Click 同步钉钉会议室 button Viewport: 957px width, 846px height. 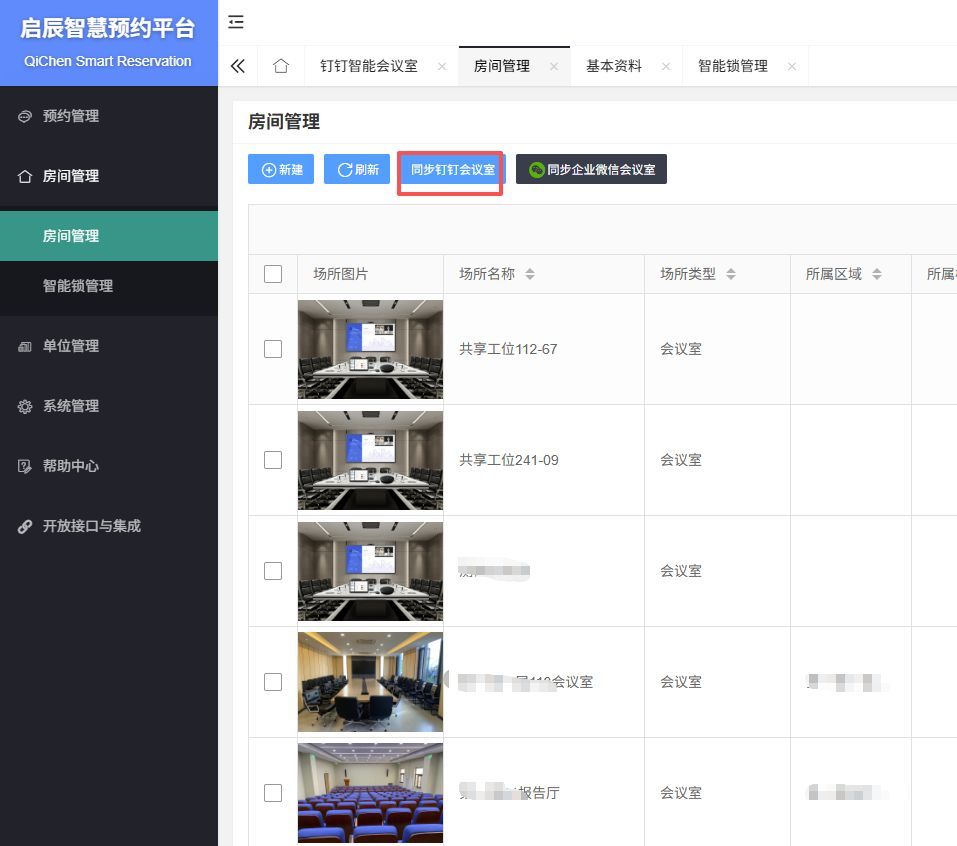(452, 170)
